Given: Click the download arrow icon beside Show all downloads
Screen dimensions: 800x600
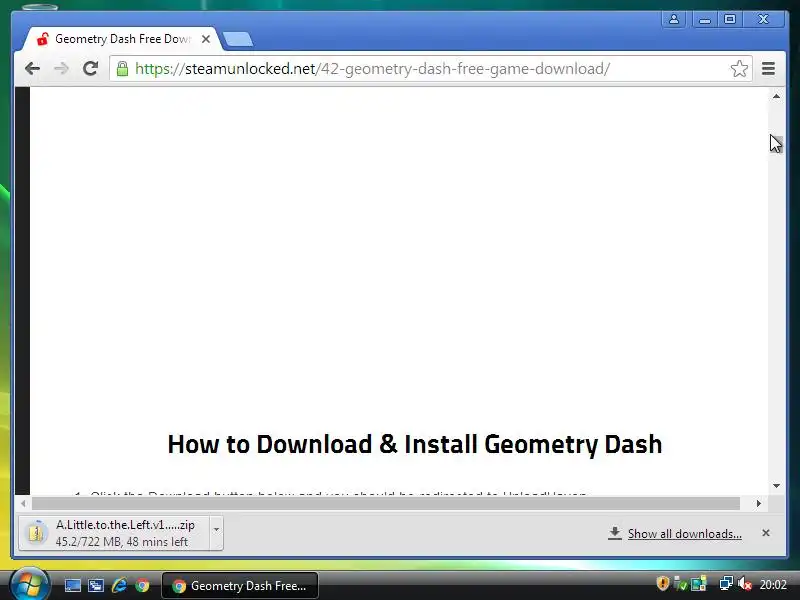Looking at the screenshot, I should 615,533.
